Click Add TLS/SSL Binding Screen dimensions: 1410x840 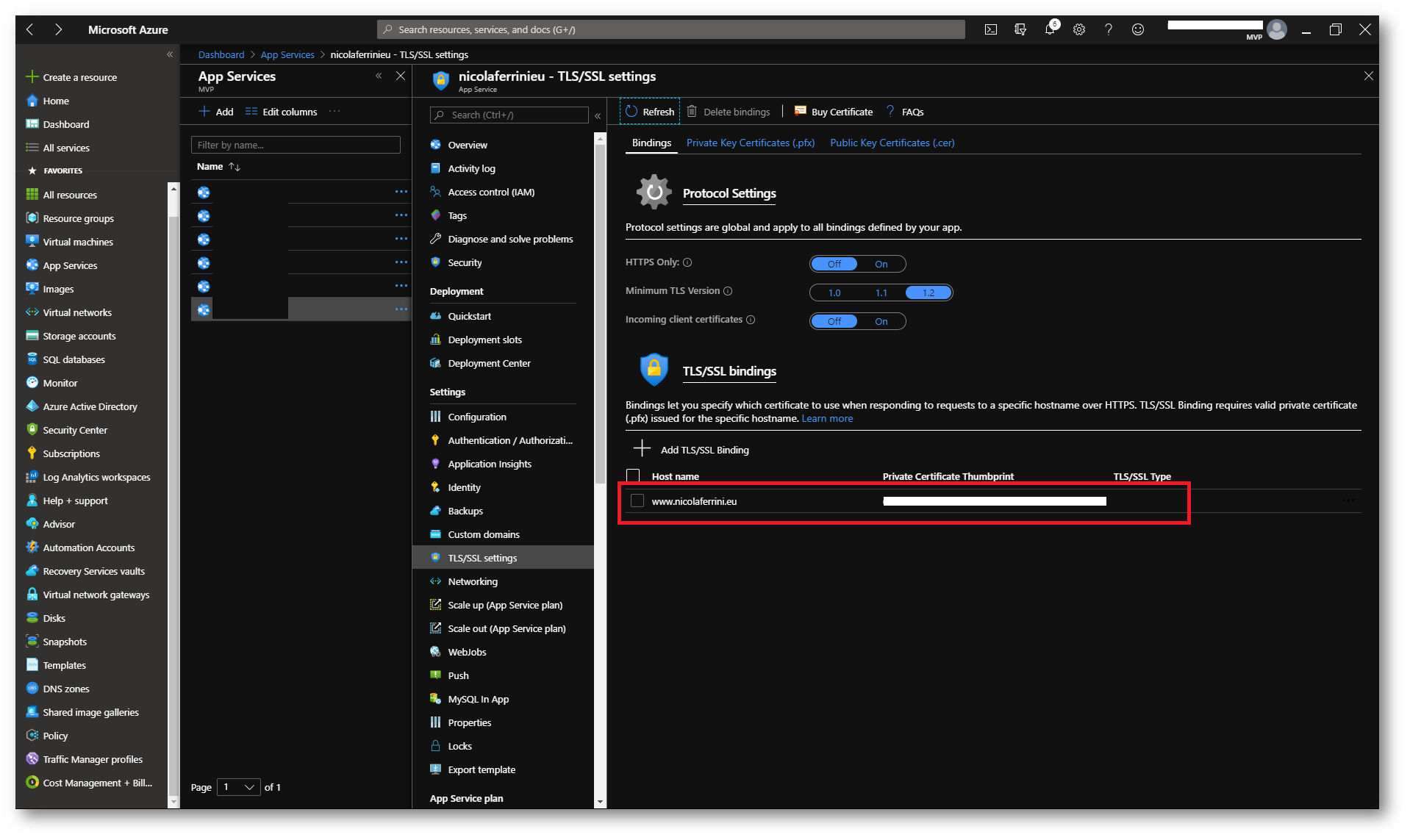[691, 449]
